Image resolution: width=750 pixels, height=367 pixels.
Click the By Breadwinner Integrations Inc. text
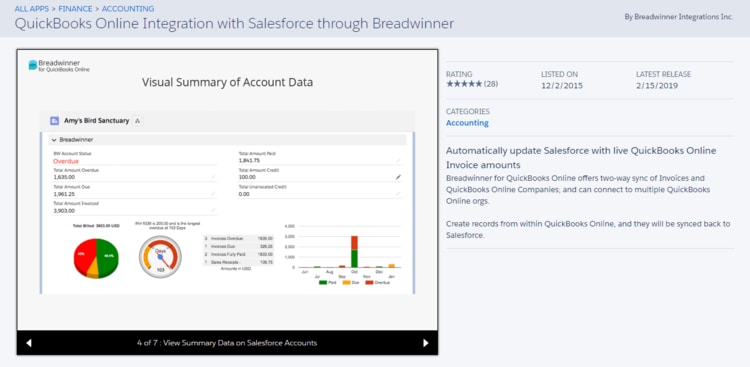(x=679, y=17)
